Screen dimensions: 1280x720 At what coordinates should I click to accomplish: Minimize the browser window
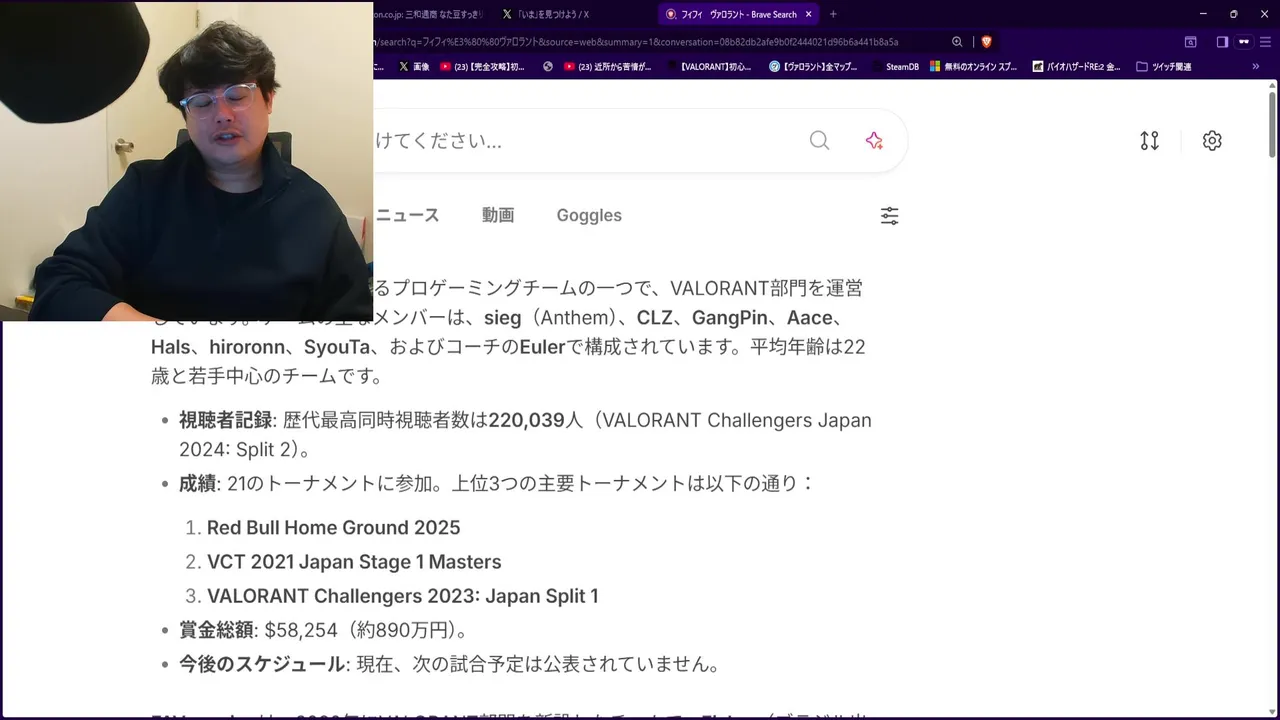point(1204,14)
